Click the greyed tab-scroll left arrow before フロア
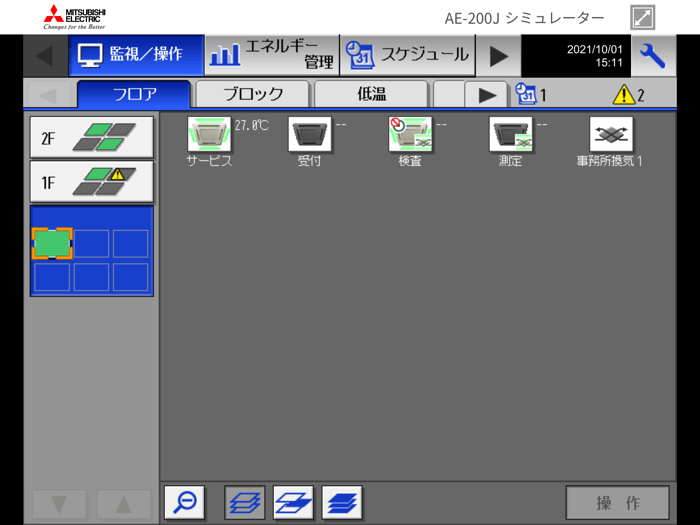 pos(49,95)
